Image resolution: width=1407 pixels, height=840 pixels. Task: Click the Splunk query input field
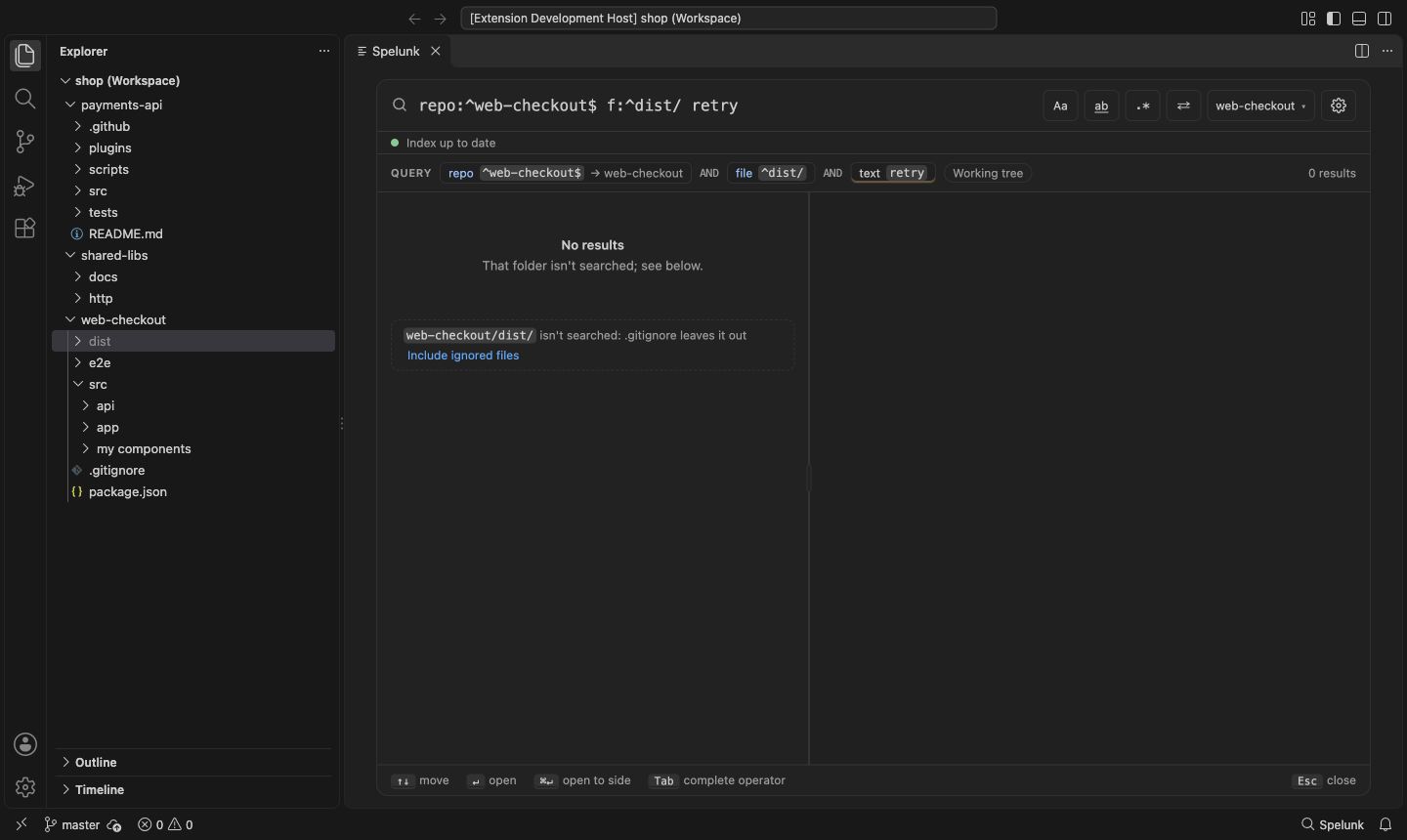click(723, 105)
